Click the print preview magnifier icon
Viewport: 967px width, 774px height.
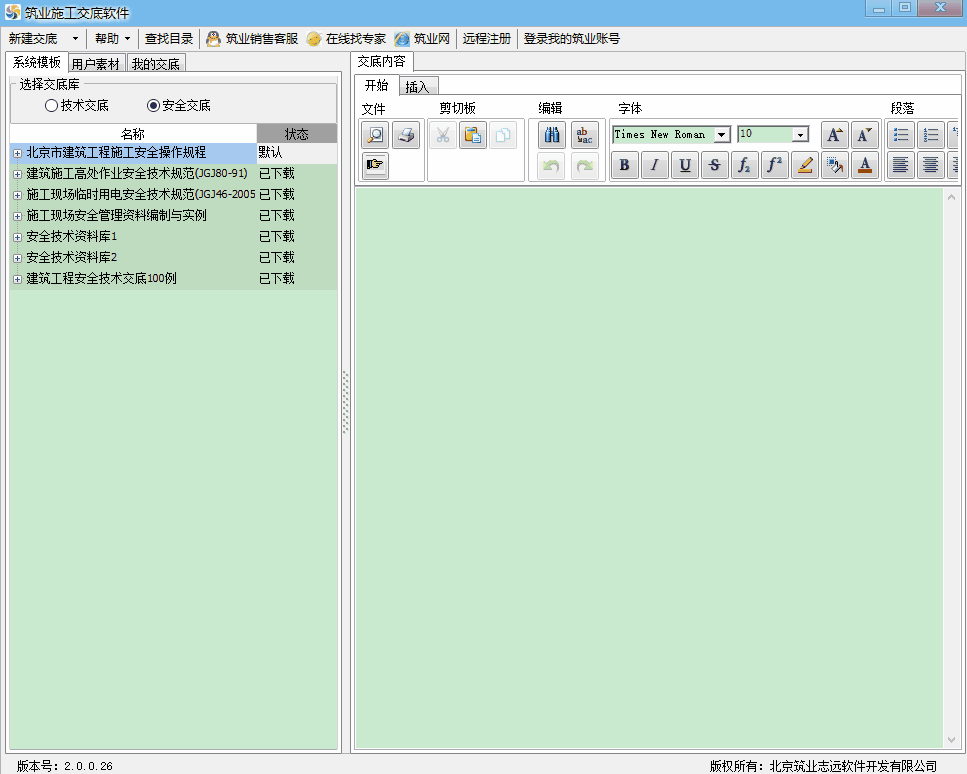(375, 135)
